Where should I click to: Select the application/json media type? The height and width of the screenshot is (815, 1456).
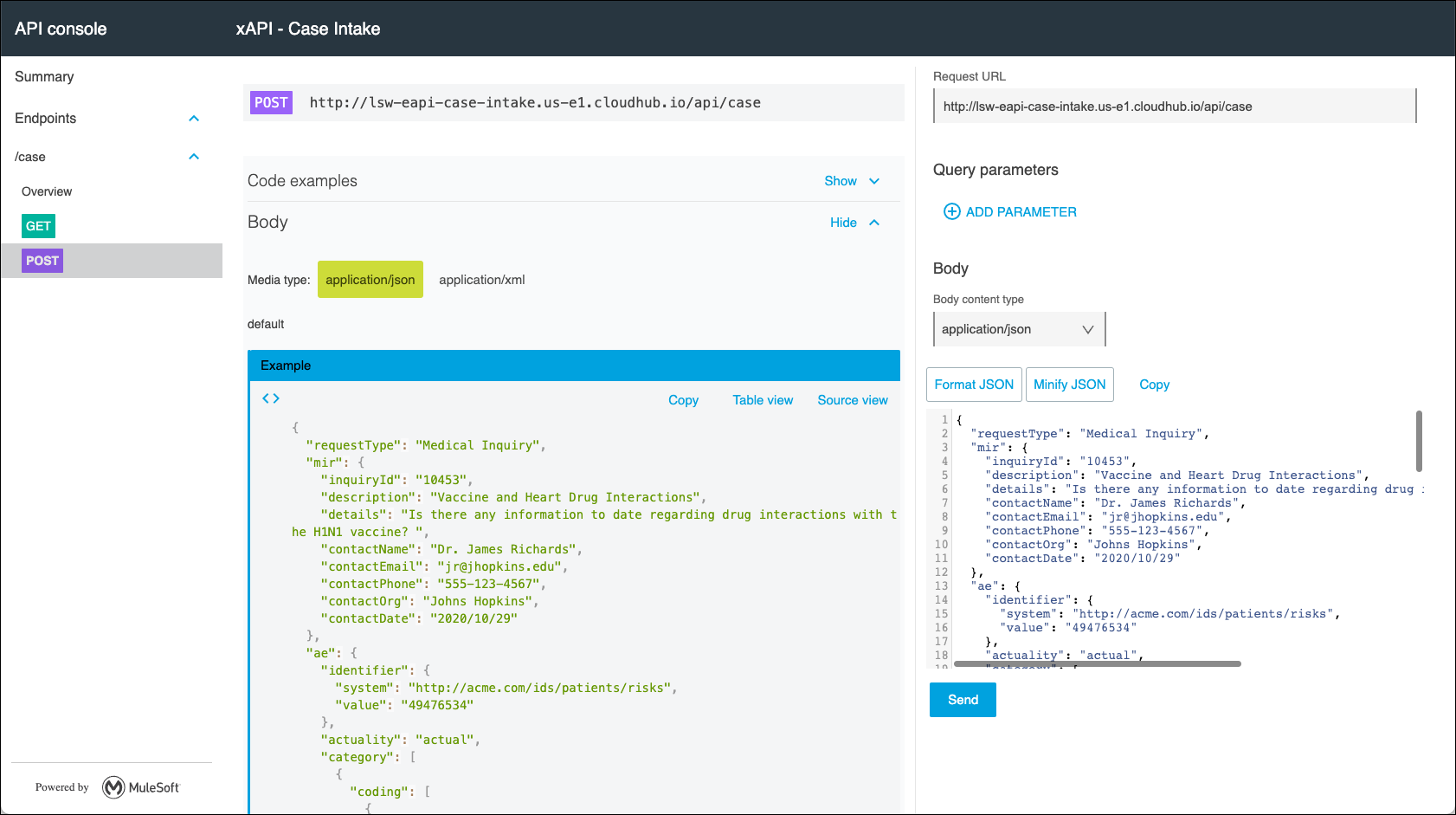tap(370, 279)
